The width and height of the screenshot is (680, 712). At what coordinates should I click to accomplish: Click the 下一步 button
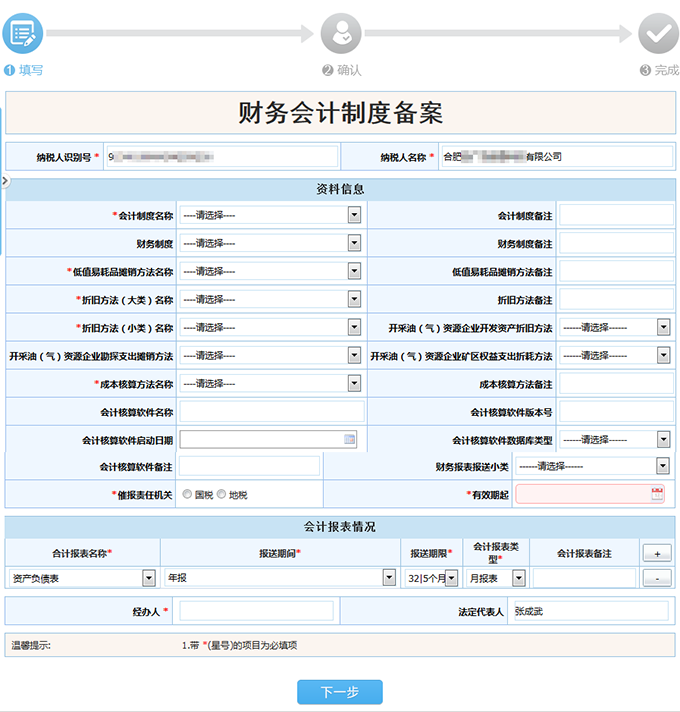click(x=339, y=692)
